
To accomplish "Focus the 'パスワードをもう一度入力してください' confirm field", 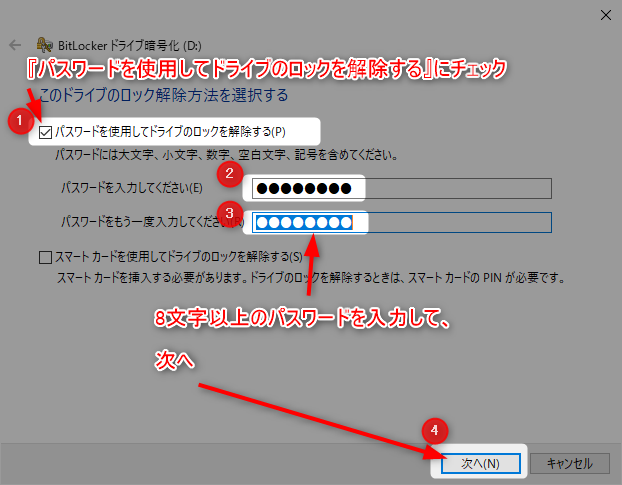I will click(x=401, y=222).
